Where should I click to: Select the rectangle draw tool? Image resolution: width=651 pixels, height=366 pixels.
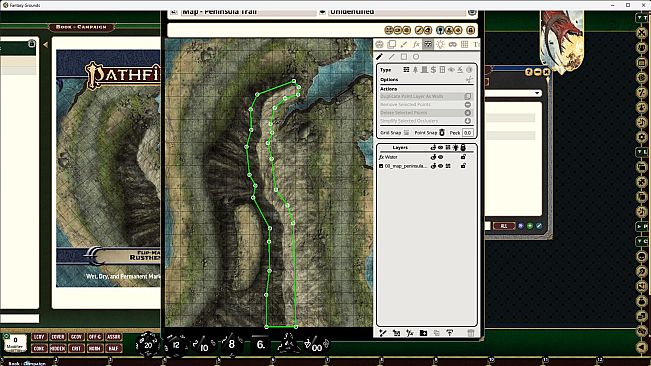404,57
